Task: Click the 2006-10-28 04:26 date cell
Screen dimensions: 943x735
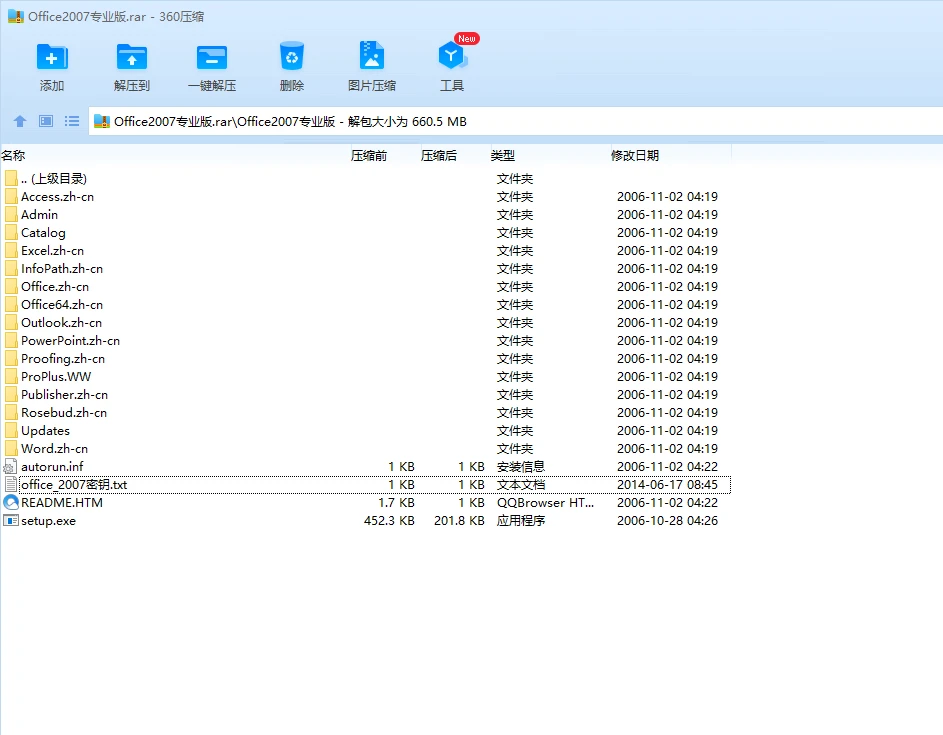Action: (x=667, y=521)
